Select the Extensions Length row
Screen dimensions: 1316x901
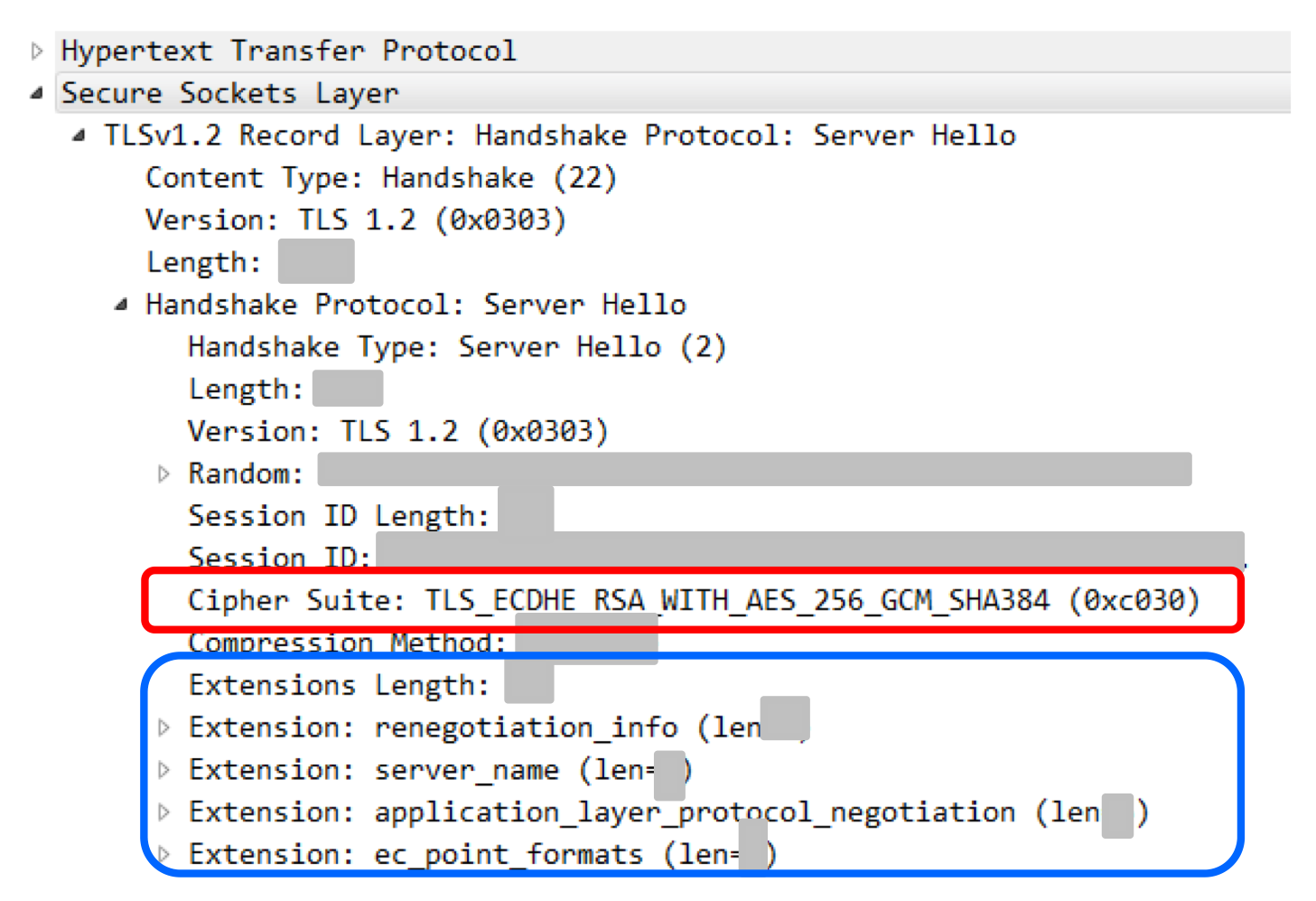(x=370, y=685)
